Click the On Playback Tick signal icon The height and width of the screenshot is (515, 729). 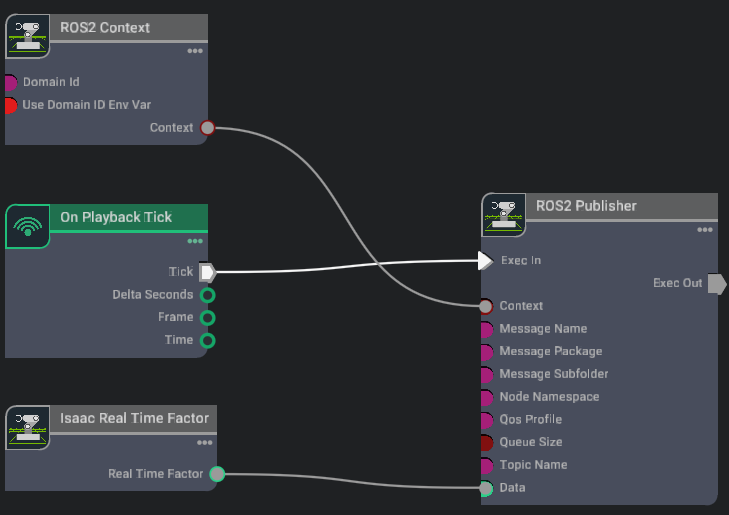coord(28,226)
